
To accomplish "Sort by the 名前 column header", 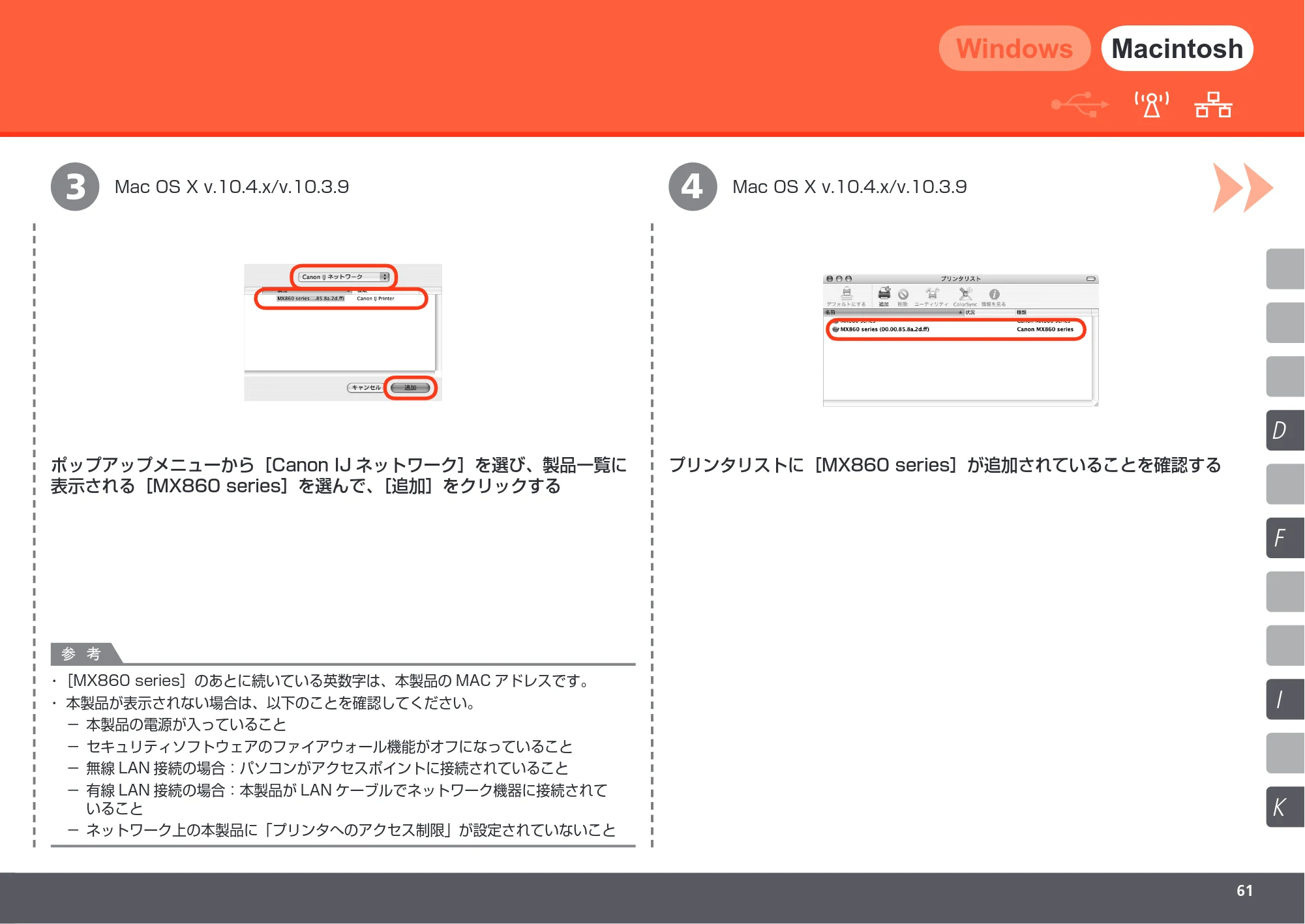I will coord(893,312).
